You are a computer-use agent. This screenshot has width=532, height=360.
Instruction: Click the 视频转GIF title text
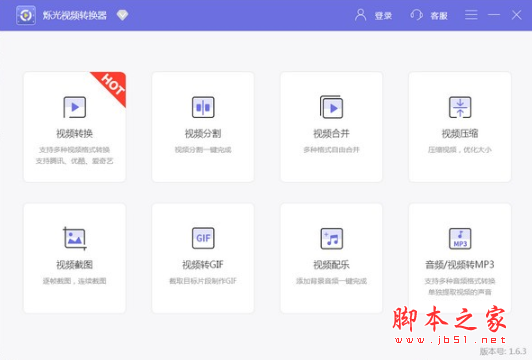point(203,265)
